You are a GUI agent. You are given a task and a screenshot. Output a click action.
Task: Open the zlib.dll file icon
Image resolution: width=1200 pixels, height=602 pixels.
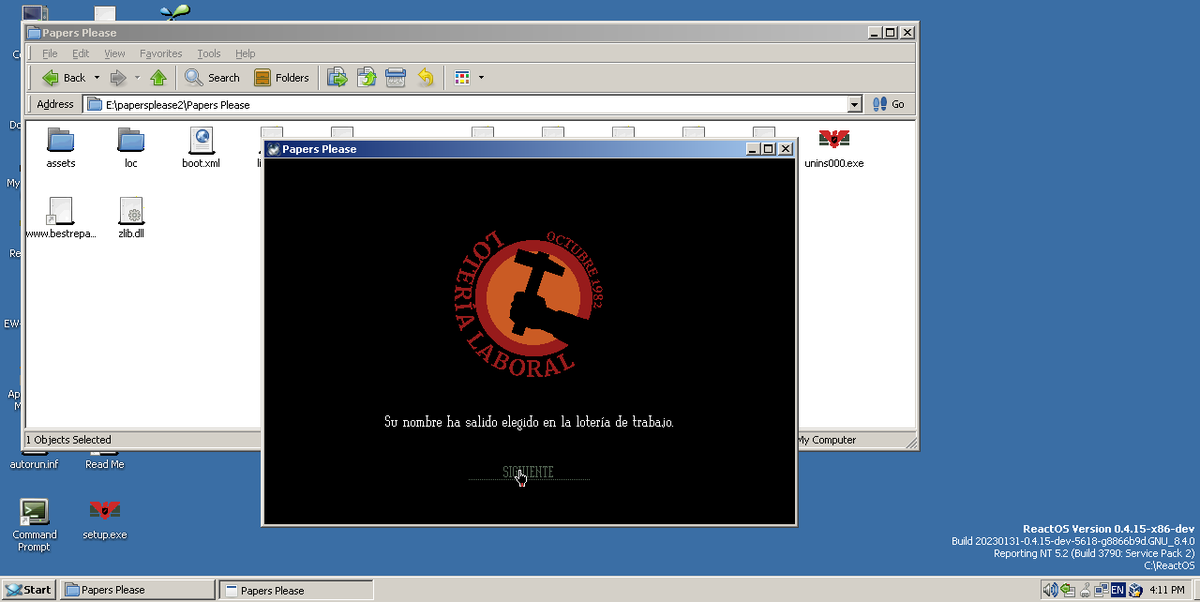(131, 212)
